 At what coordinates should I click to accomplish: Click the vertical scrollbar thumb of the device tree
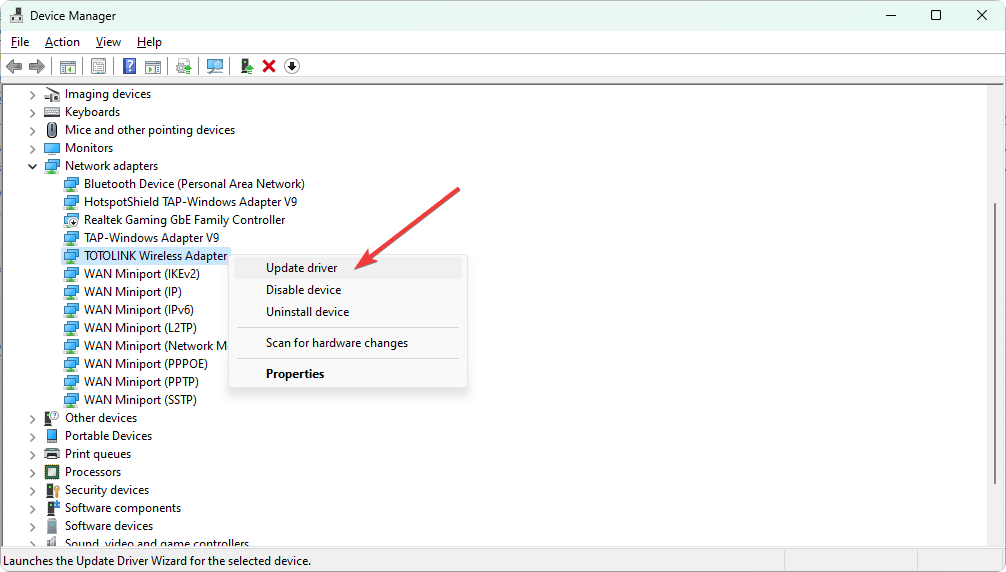click(996, 343)
